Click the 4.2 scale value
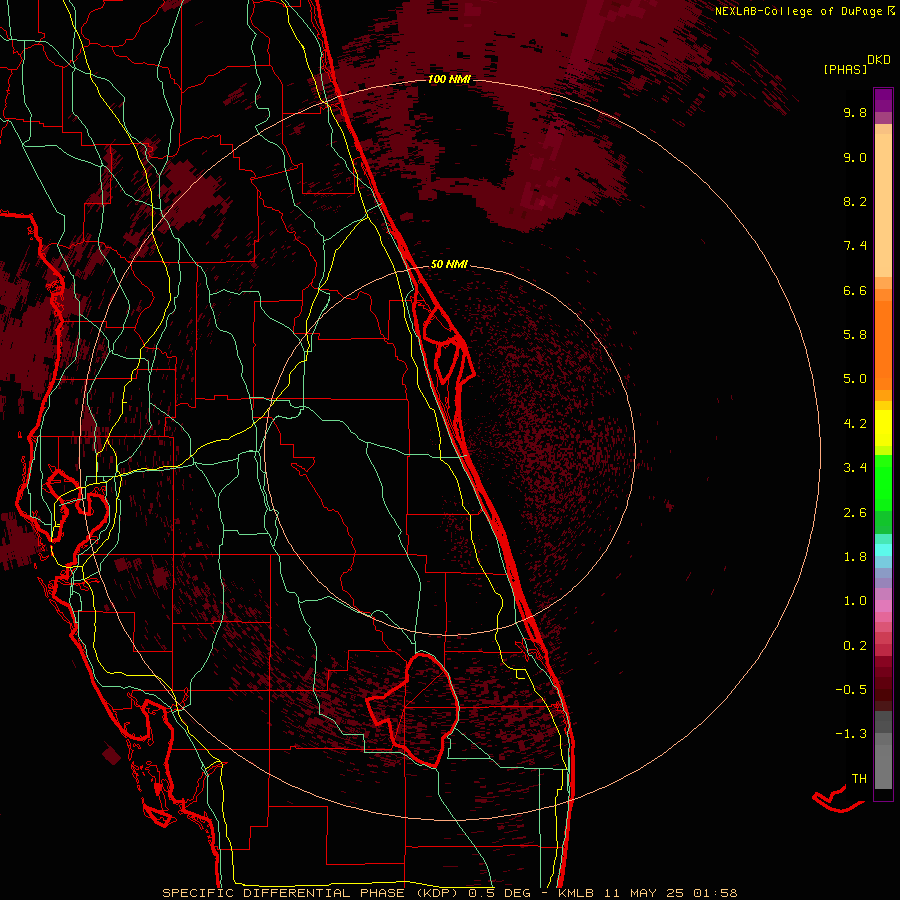Viewport: 900px width, 900px height. [x=855, y=424]
